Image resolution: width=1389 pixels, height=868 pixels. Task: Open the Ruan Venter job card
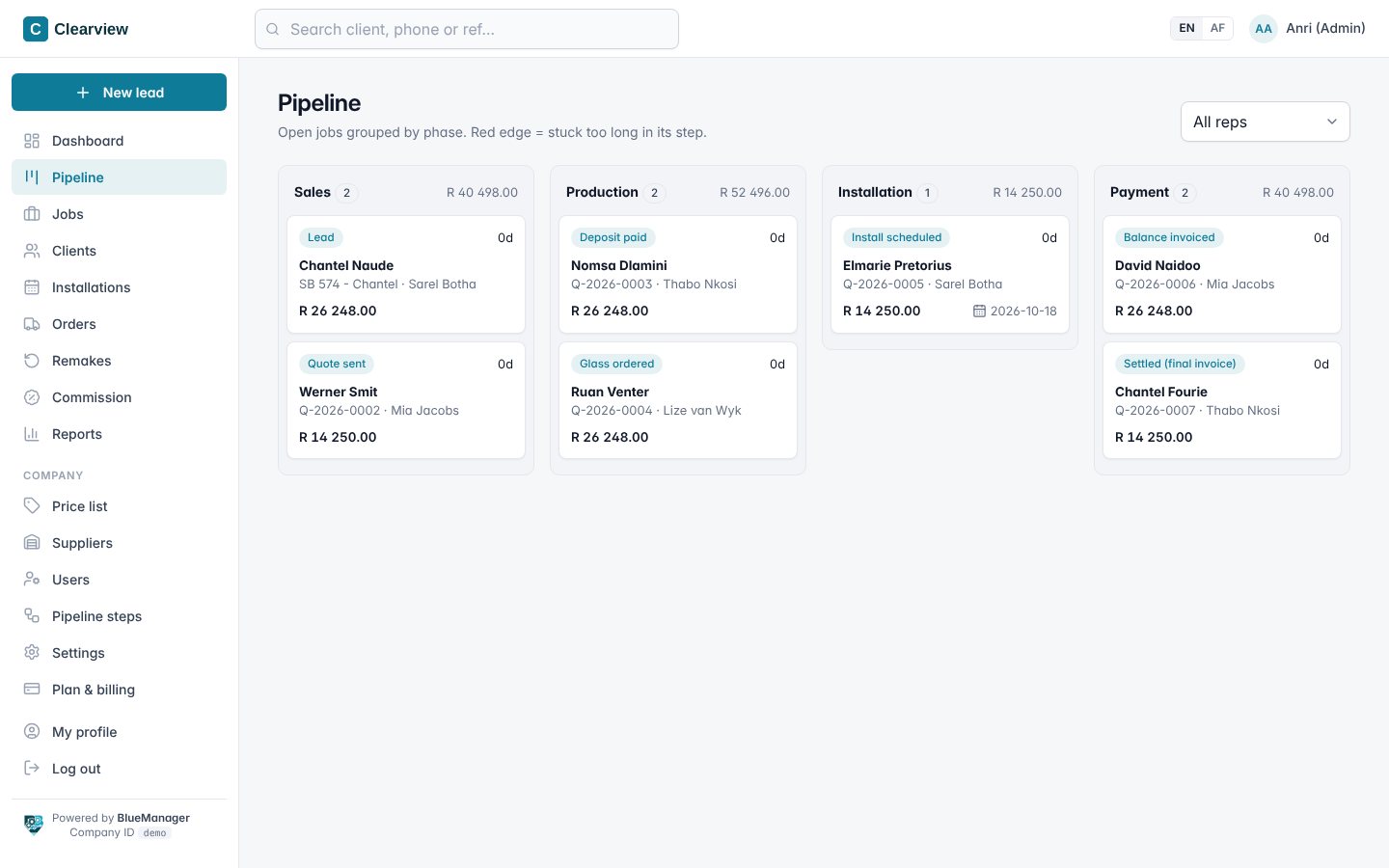(678, 400)
